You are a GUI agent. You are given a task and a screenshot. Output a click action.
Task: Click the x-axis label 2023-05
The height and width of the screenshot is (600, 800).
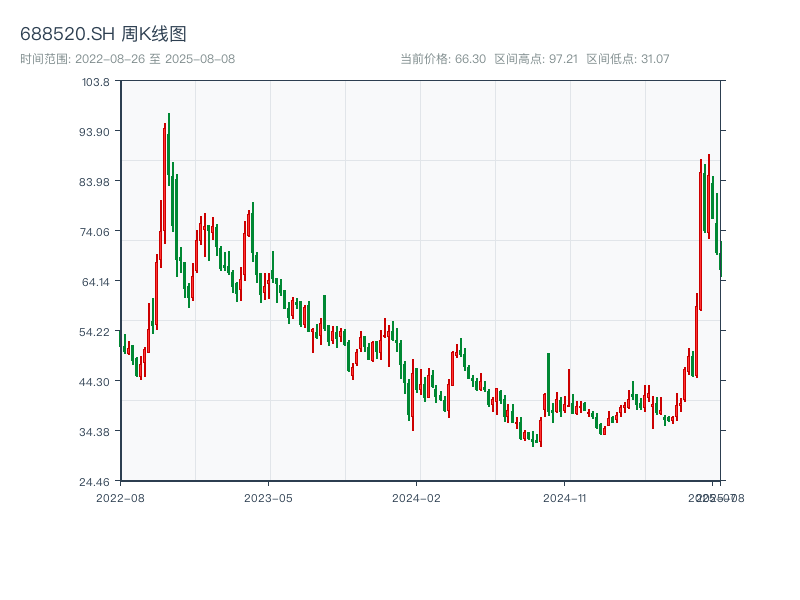coord(268,498)
